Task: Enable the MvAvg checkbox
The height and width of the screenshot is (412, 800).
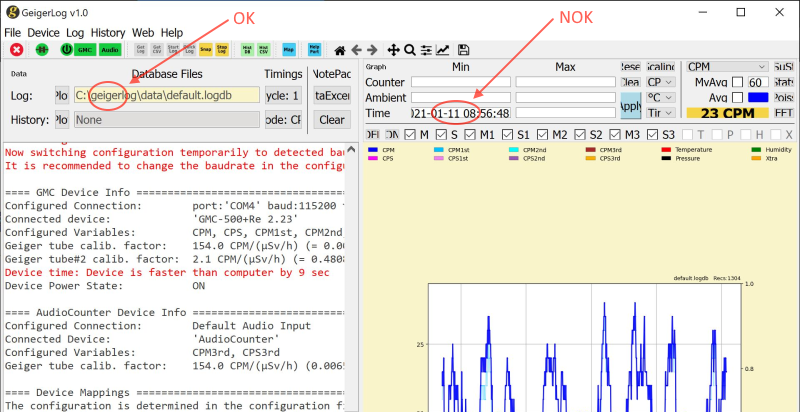Action: [737, 82]
